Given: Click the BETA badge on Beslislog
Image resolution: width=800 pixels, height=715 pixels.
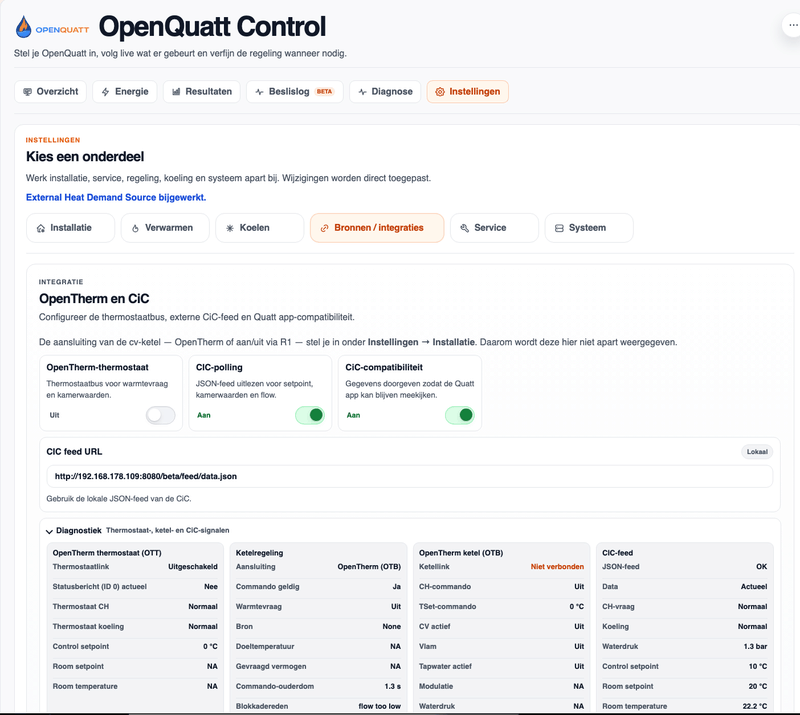Looking at the screenshot, I should click(x=324, y=92).
